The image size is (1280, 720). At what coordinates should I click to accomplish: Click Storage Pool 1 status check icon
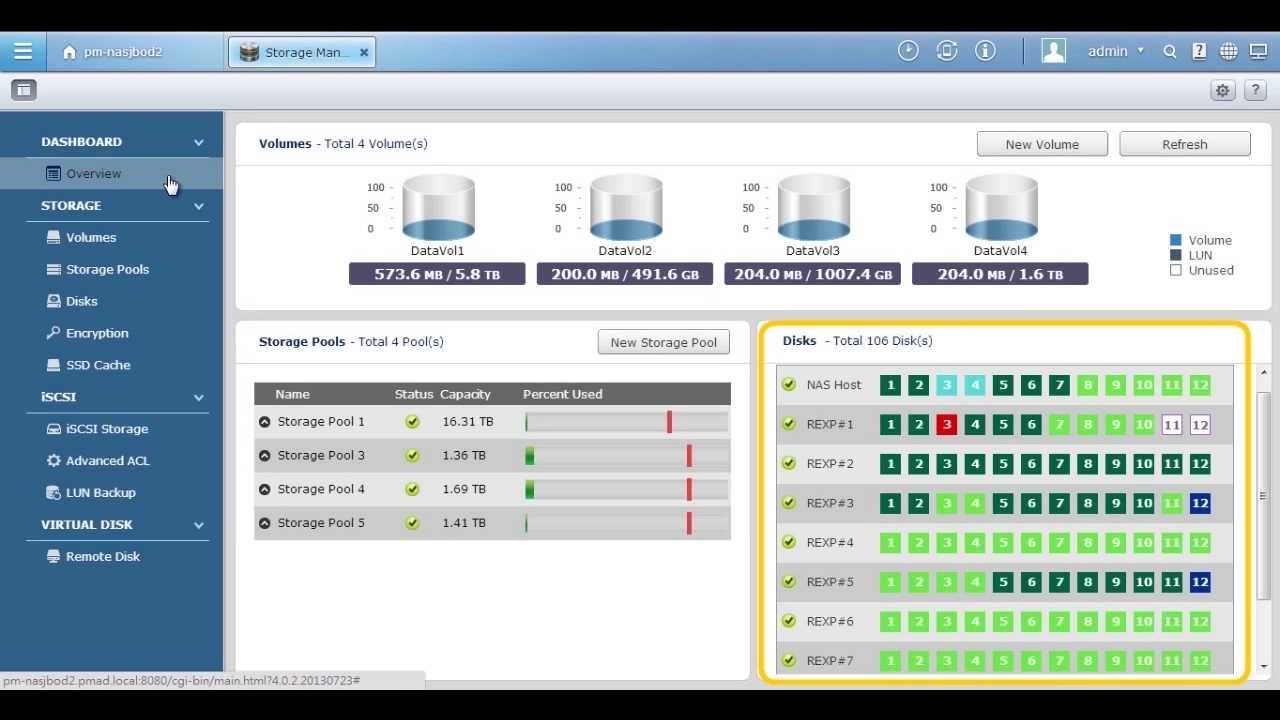click(x=412, y=422)
